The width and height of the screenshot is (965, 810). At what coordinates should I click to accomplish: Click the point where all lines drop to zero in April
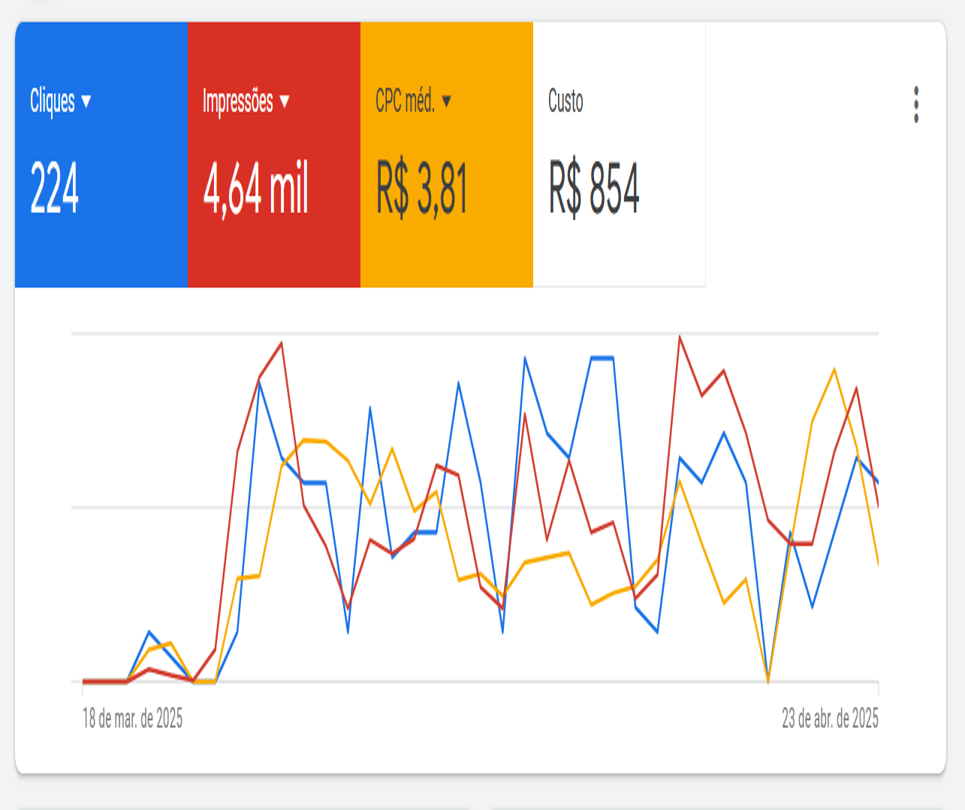(768, 680)
